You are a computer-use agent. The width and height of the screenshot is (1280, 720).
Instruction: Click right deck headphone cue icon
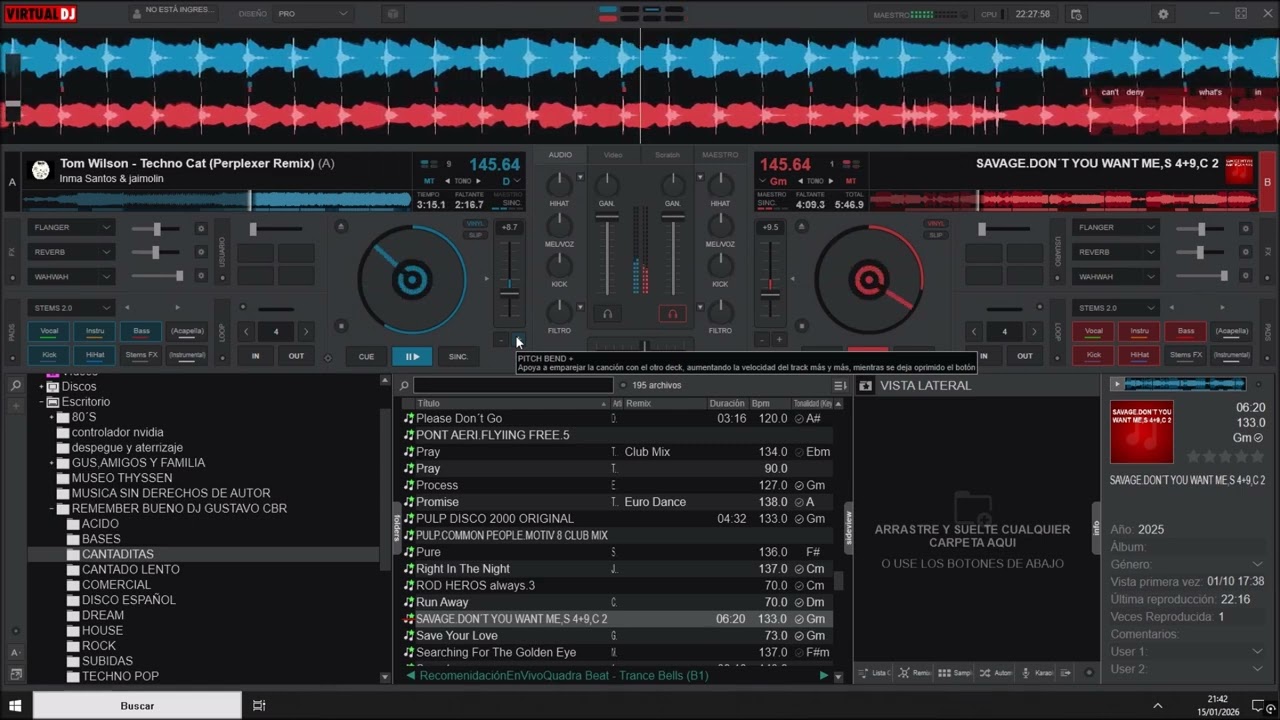click(672, 314)
